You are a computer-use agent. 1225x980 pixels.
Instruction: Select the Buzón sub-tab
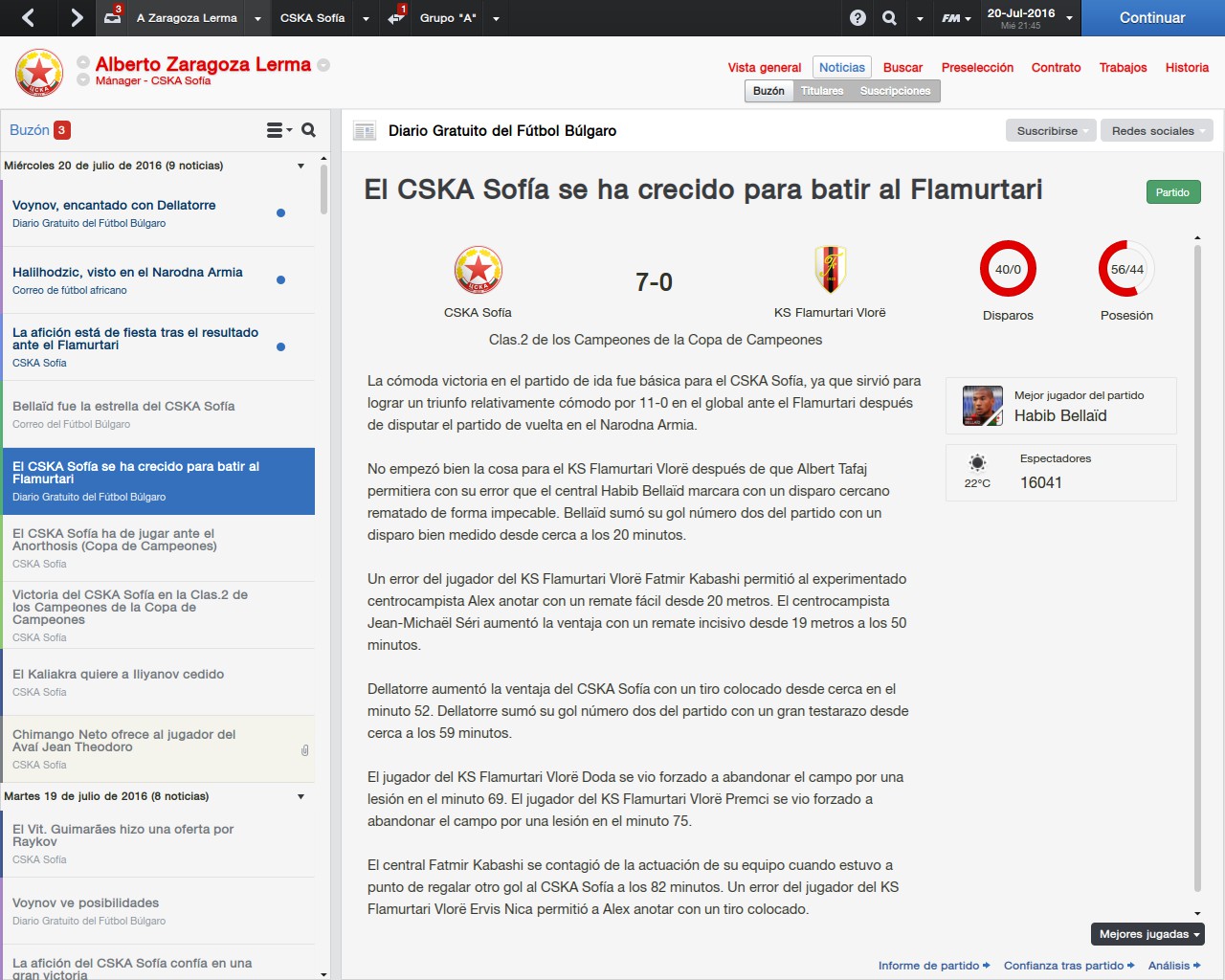pos(768,91)
